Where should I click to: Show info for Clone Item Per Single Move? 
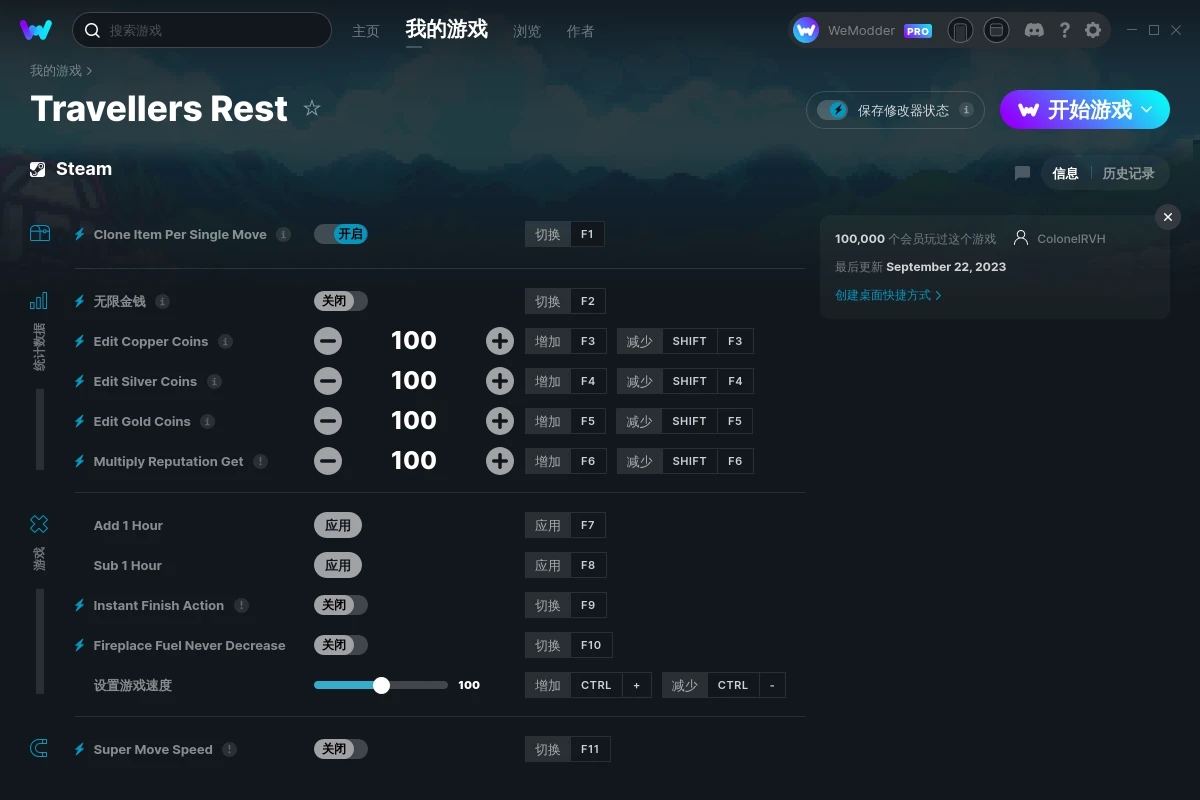pyautogui.click(x=284, y=234)
